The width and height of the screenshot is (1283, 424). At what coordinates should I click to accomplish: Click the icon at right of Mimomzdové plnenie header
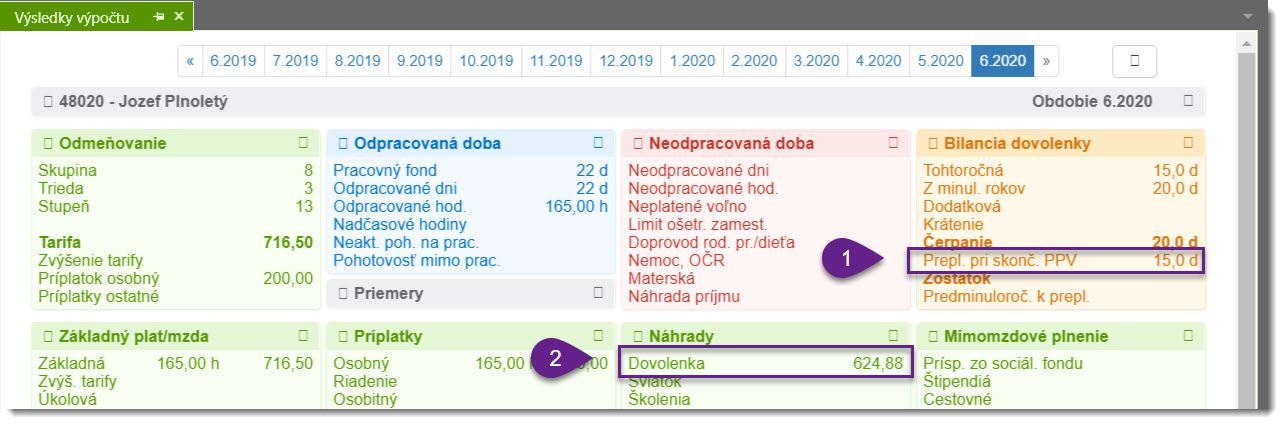coord(1188,336)
